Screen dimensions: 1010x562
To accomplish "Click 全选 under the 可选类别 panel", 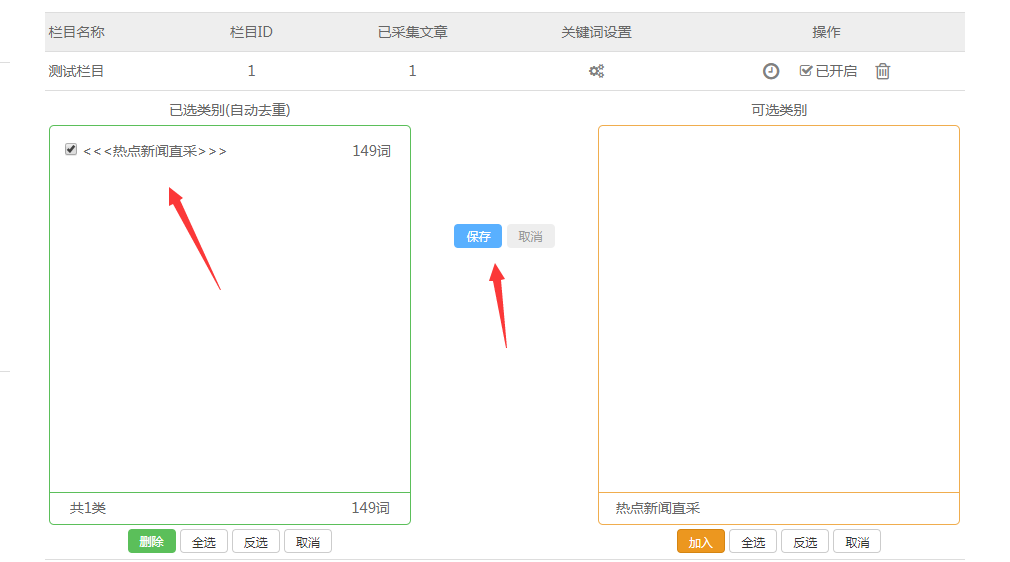I will (753, 542).
